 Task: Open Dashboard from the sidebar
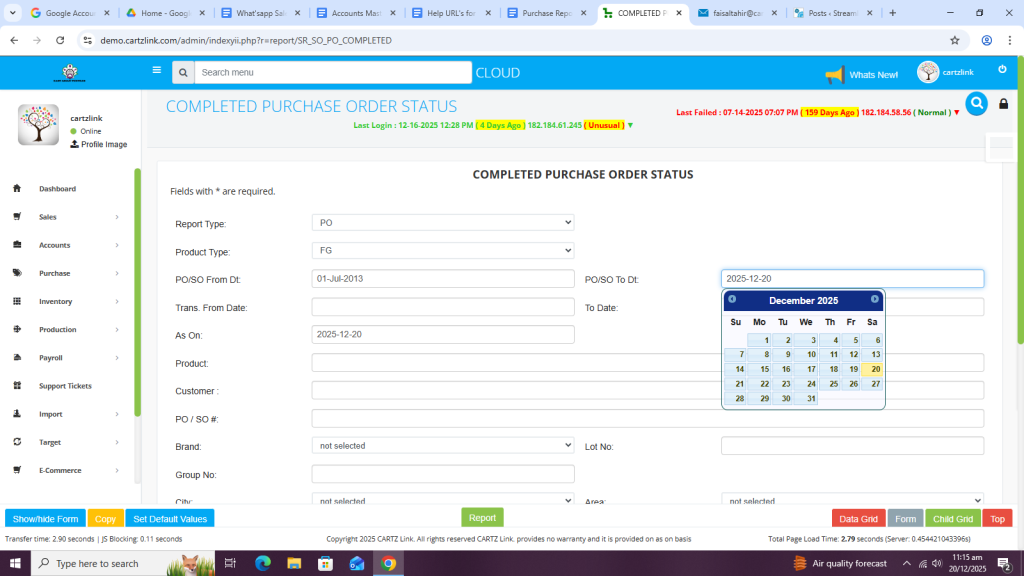tap(57, 189)
